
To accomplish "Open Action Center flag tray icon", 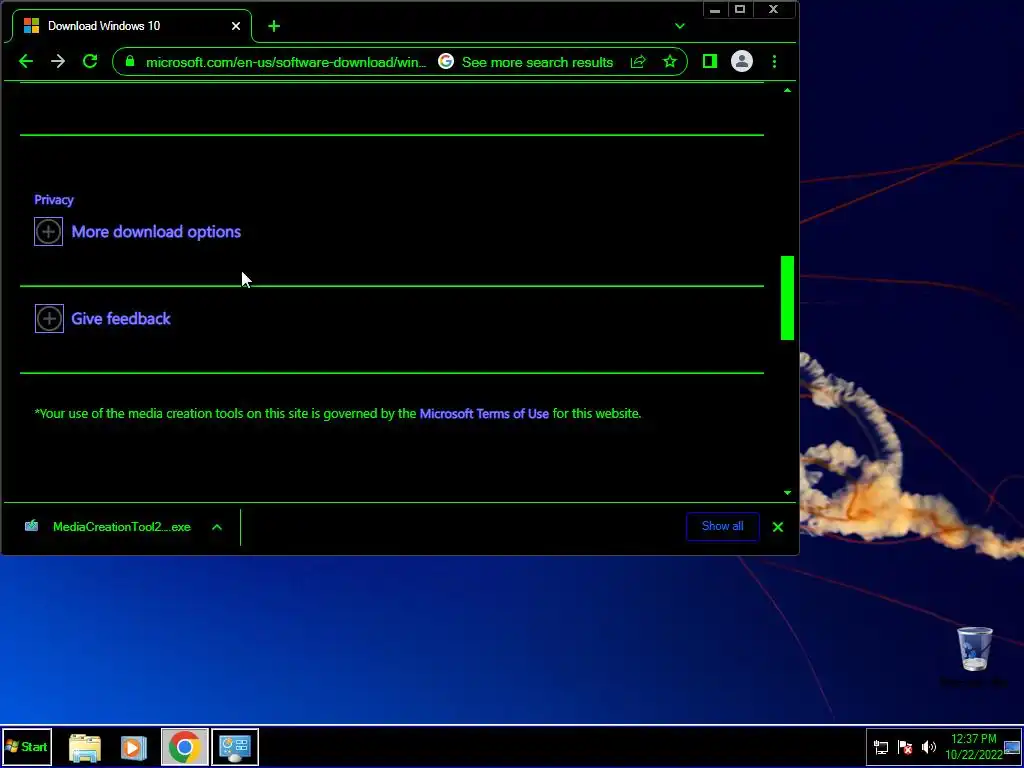I will 905,747.
